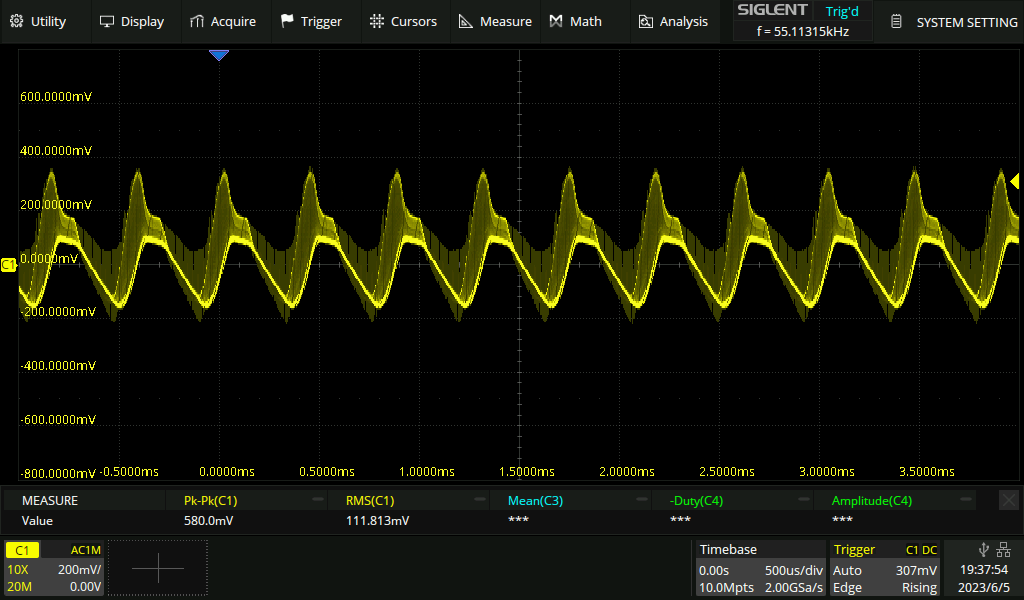The width and height of the screenshot is (1024, 600).
Task: Click the Measure ruler icon
Action: [466, 21]
